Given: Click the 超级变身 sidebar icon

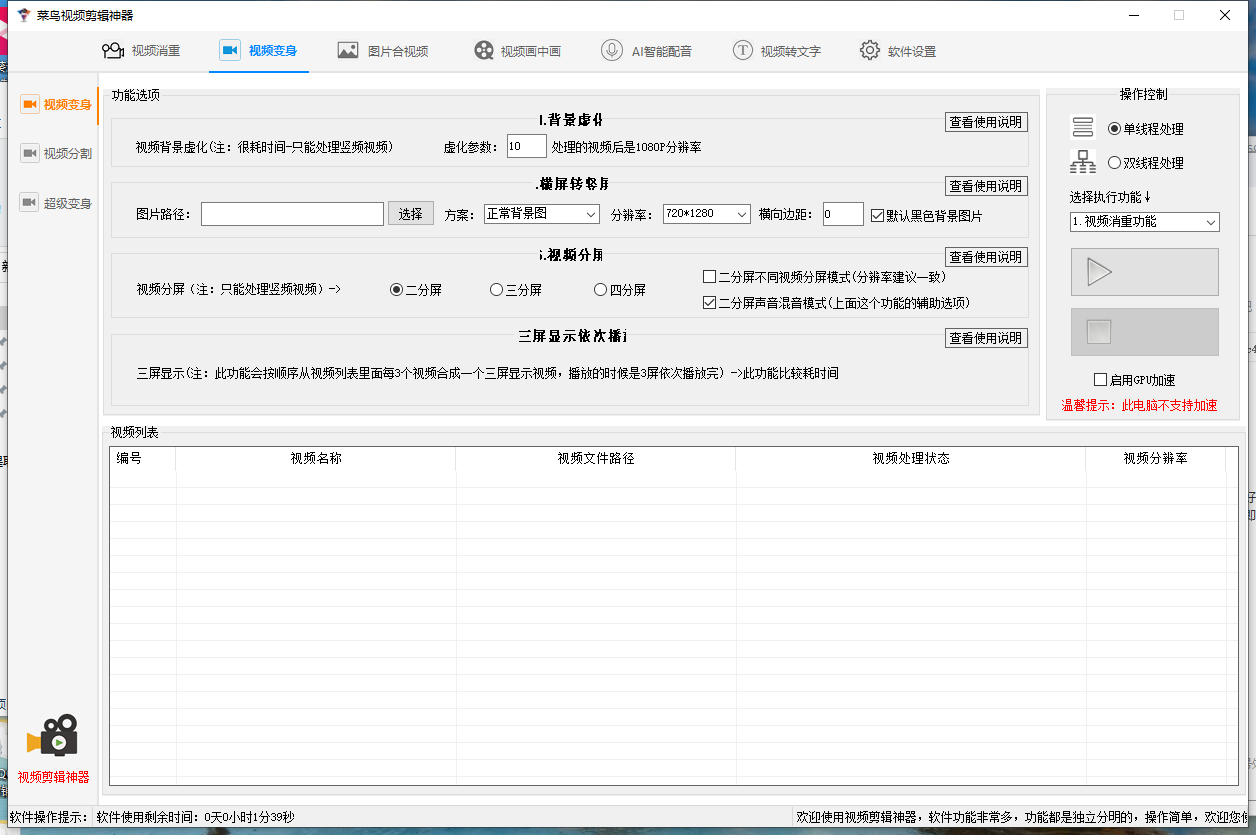Looking at the screenshot, I should pyautogui.click(x=29, y=203).
